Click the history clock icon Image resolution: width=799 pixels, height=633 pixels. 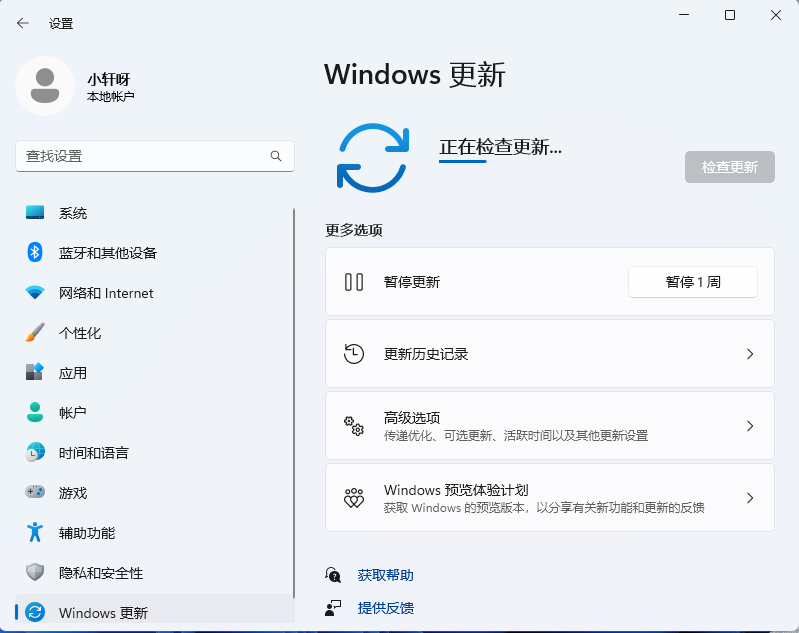[354, 354]
